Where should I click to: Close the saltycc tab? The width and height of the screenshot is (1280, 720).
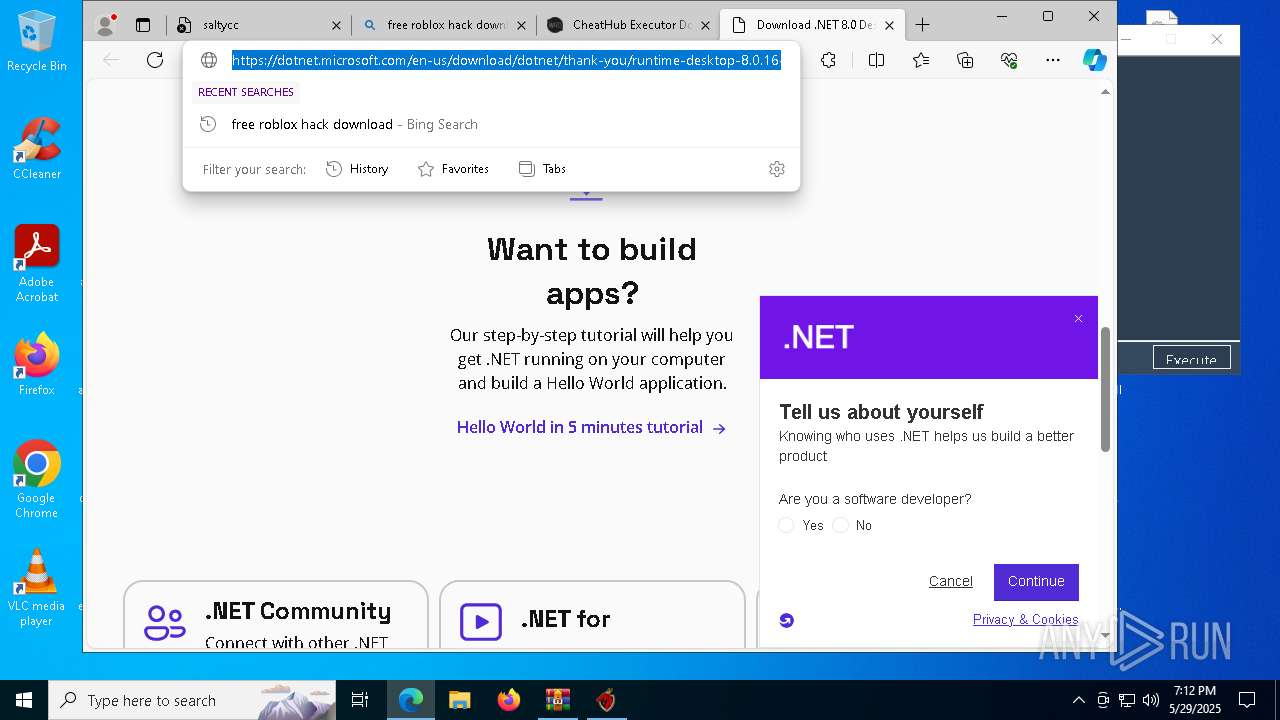pyautogui.click(x=336, y=25)
